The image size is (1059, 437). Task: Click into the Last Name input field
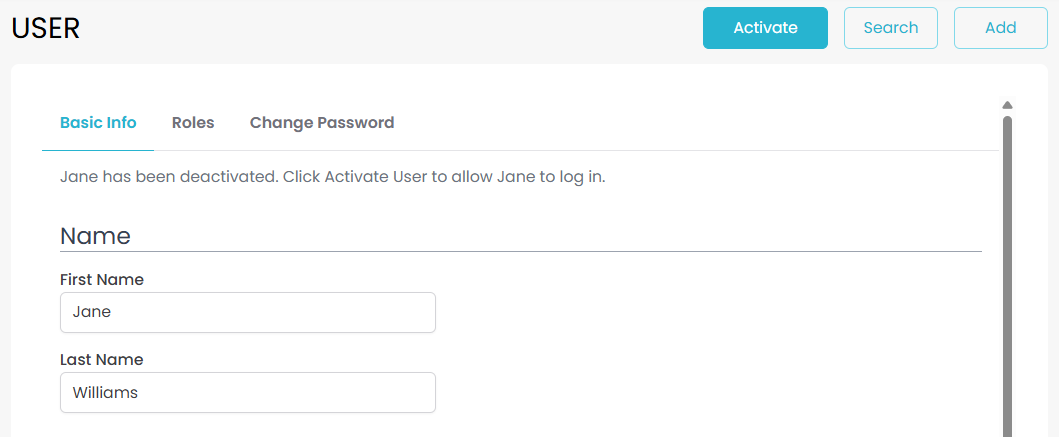pos(247,392)
